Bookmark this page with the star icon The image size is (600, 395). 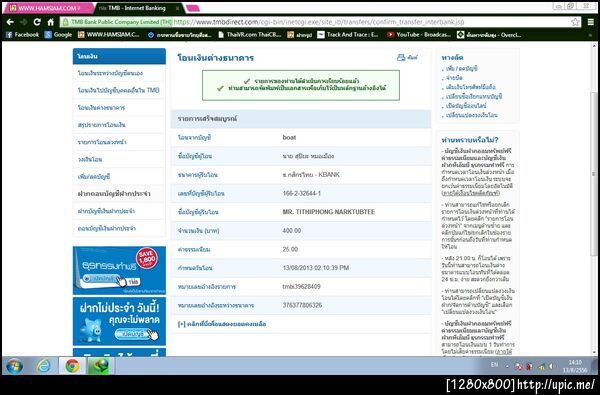(x=575, y=22)
